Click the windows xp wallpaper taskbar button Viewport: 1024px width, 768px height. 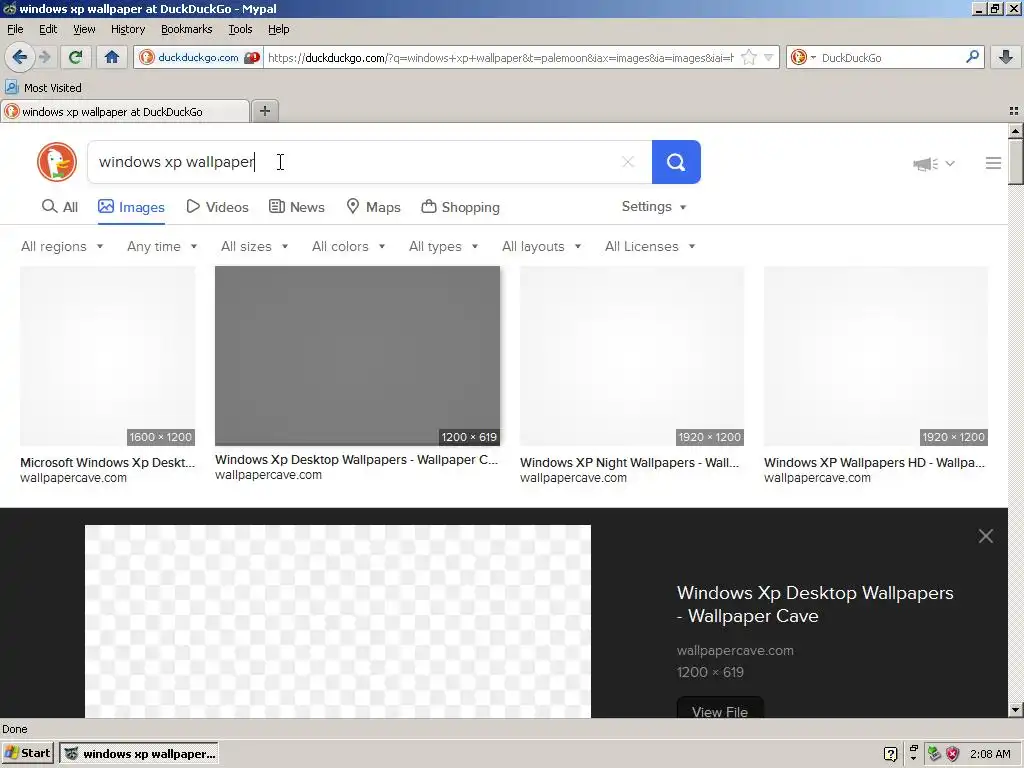click(x=139, y=754)
